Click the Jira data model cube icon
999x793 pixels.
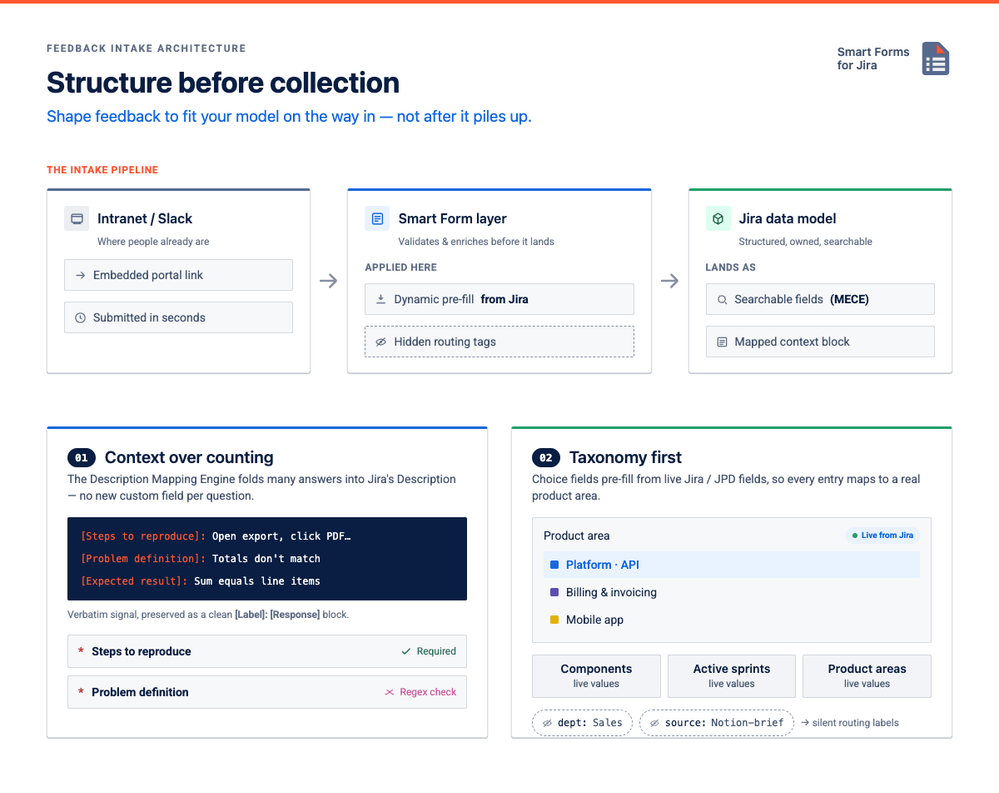(718, 218)
